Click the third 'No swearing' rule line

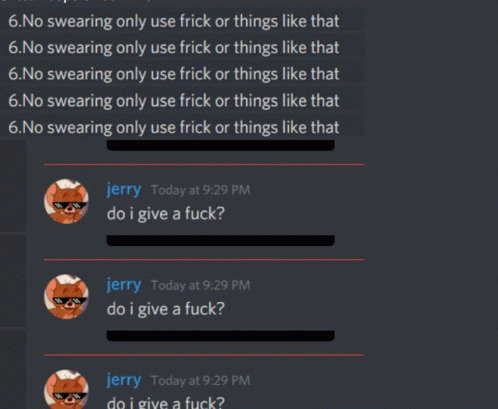[174, 74]
